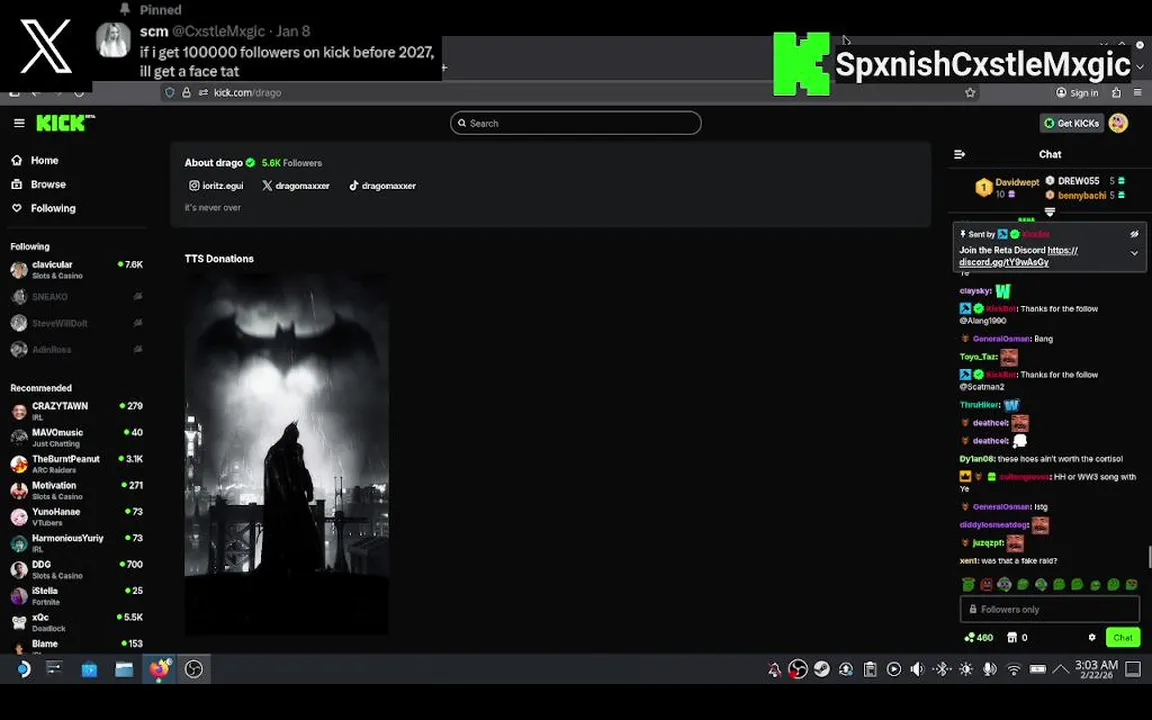Click Firefox icon in taskbar
Image resolution: width=1152 pixels, height=720 pixels.
[x=159, y=669]
